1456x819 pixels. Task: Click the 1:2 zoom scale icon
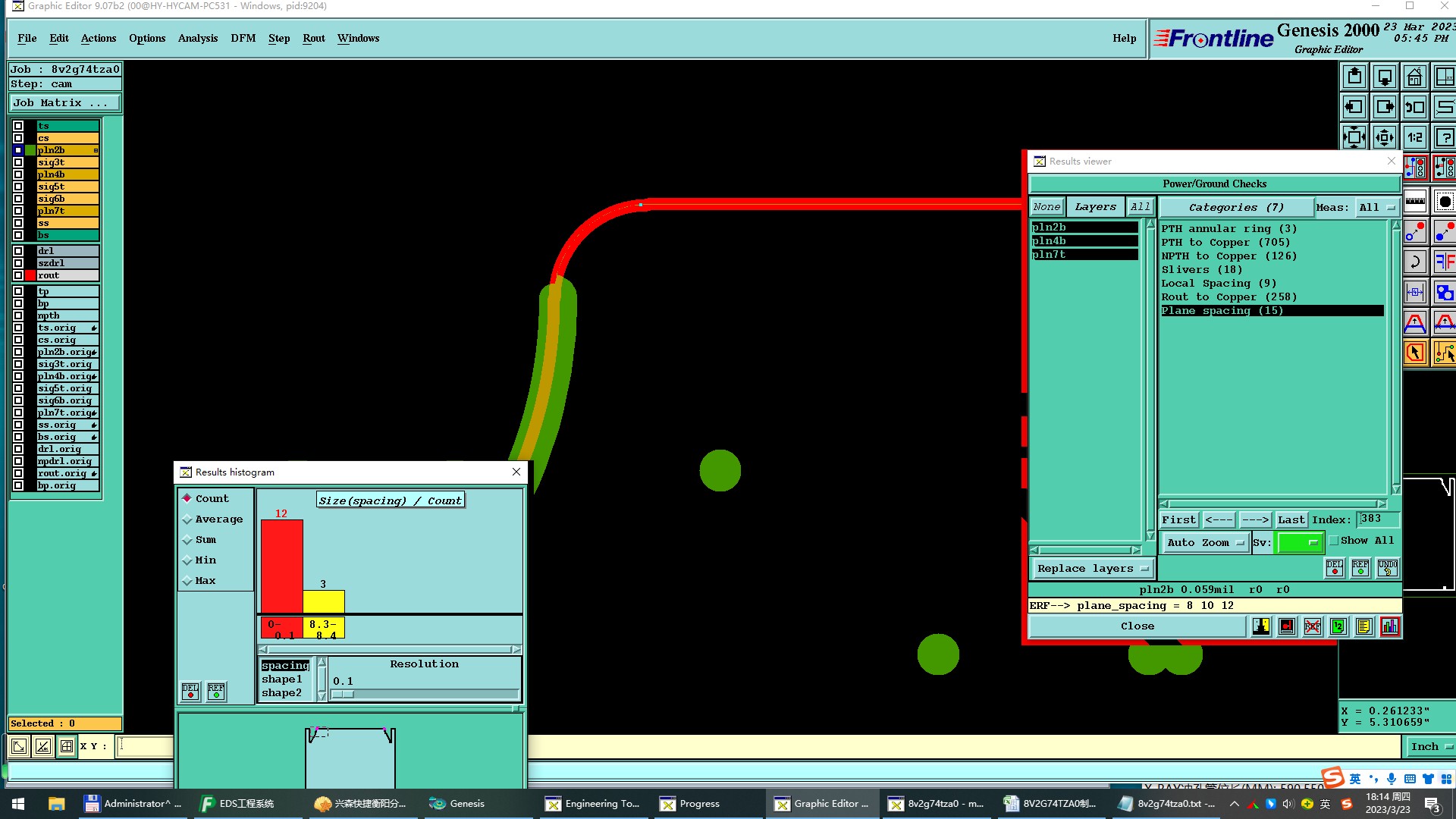click(1414, 137)
